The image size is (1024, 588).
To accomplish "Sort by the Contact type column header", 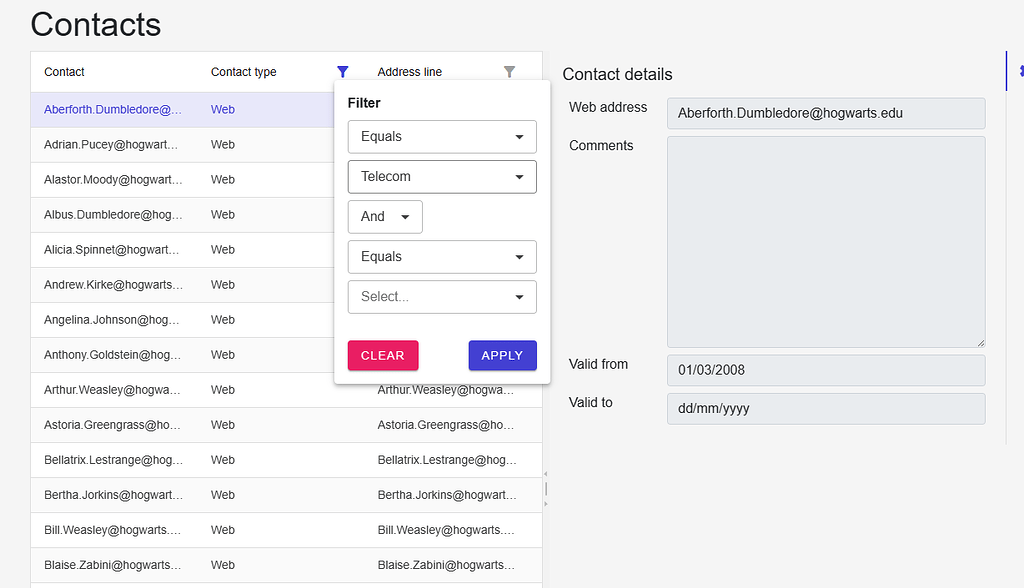I will [243, 71].
